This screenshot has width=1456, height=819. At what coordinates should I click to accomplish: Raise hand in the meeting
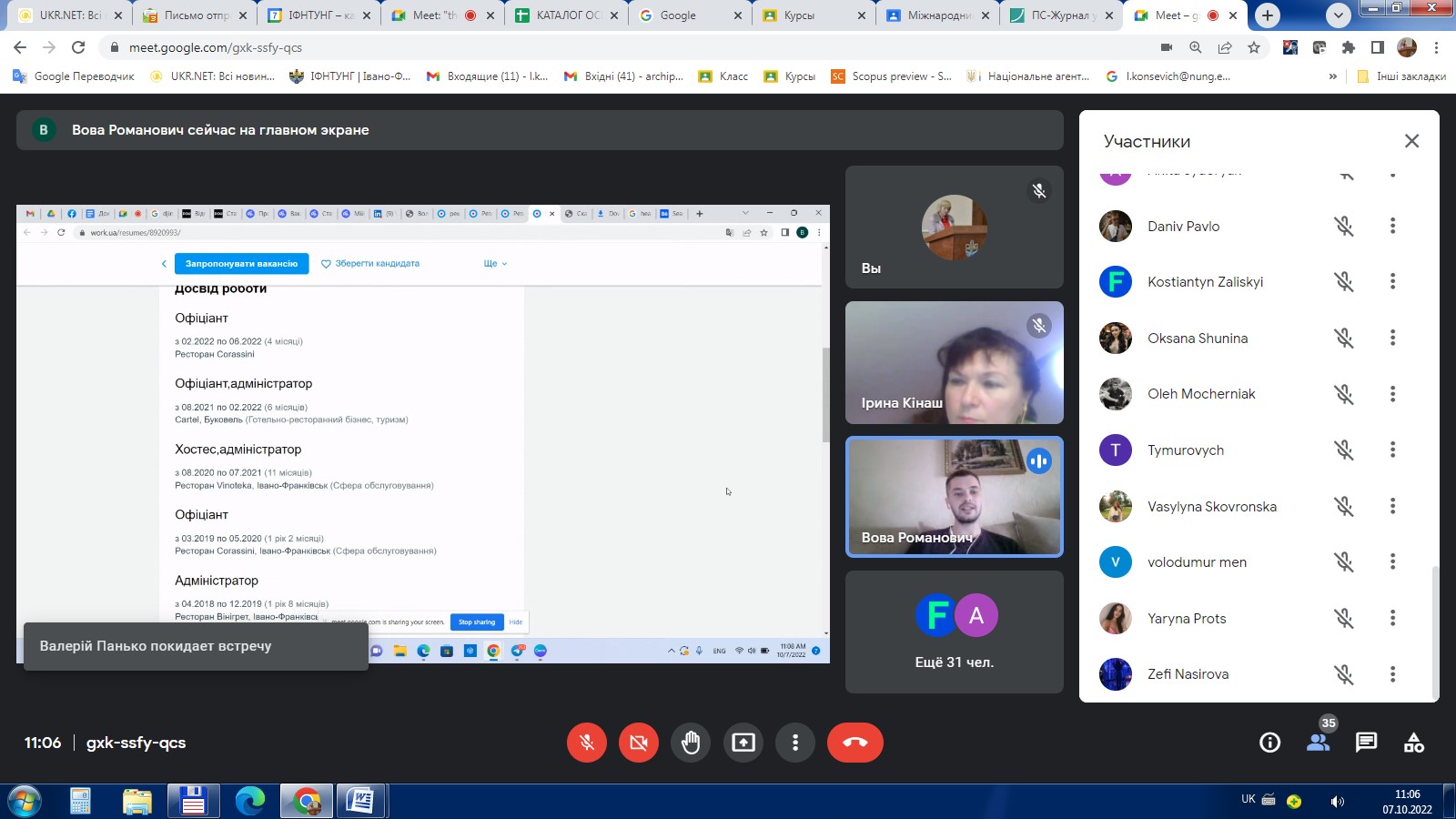pyautogui.click(x=691, y=743)
